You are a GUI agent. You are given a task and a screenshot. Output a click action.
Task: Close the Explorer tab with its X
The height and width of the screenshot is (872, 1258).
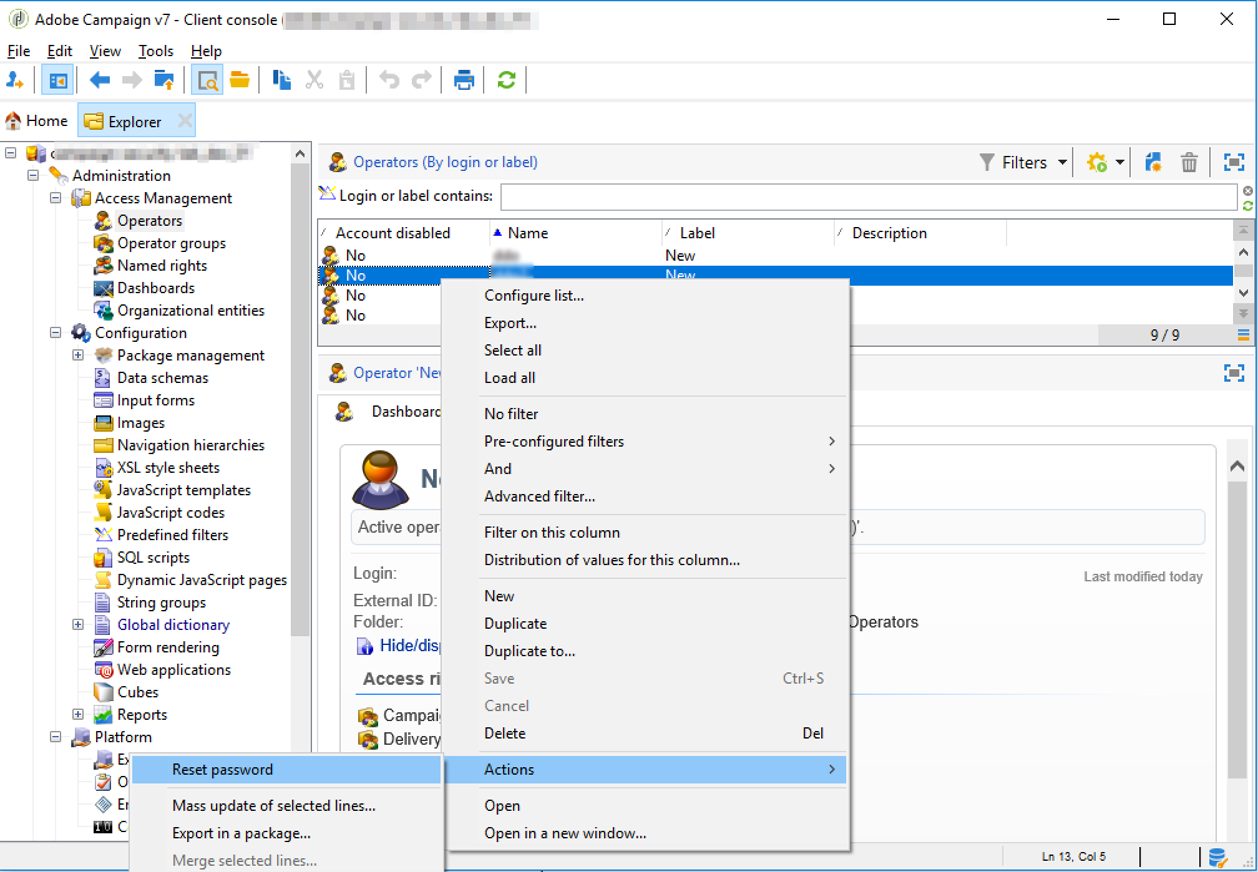point(184,121)
